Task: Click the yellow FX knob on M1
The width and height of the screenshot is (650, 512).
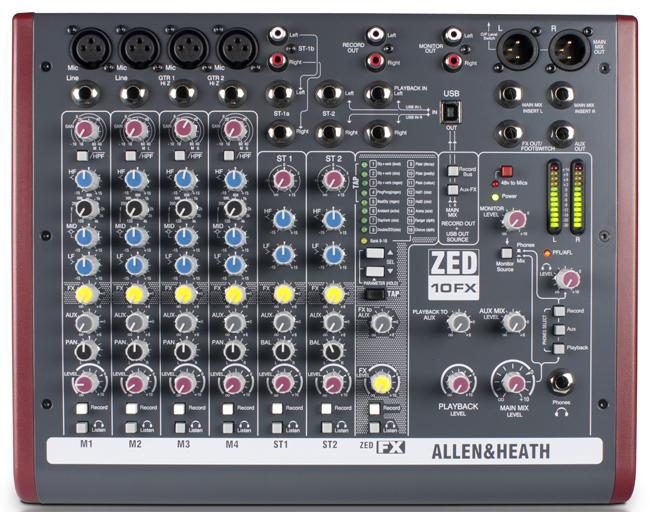Action: [x=86, y=294]
